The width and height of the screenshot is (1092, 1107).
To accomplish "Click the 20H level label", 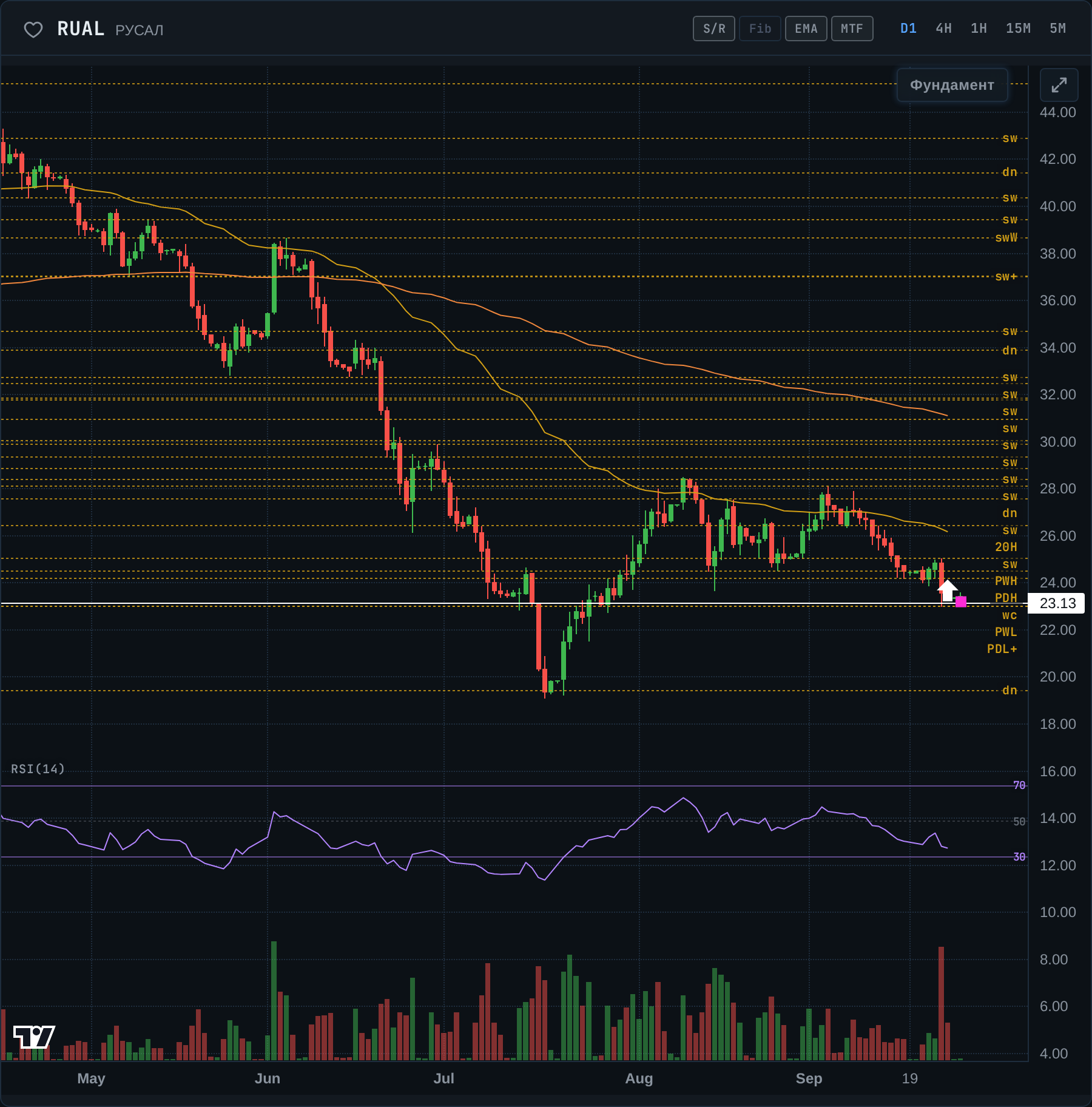I will pyautogui.click(x=1006, y=547).
